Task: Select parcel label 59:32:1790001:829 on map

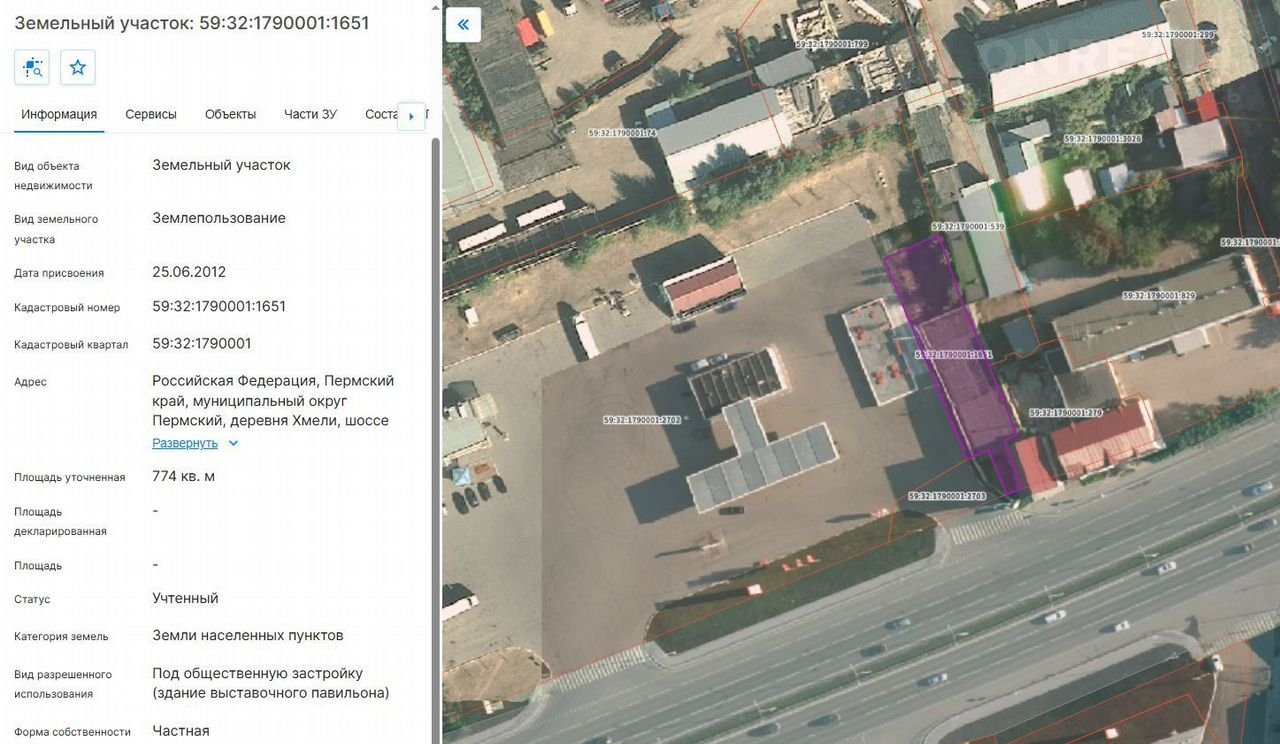Action: tap(1158, 296)
